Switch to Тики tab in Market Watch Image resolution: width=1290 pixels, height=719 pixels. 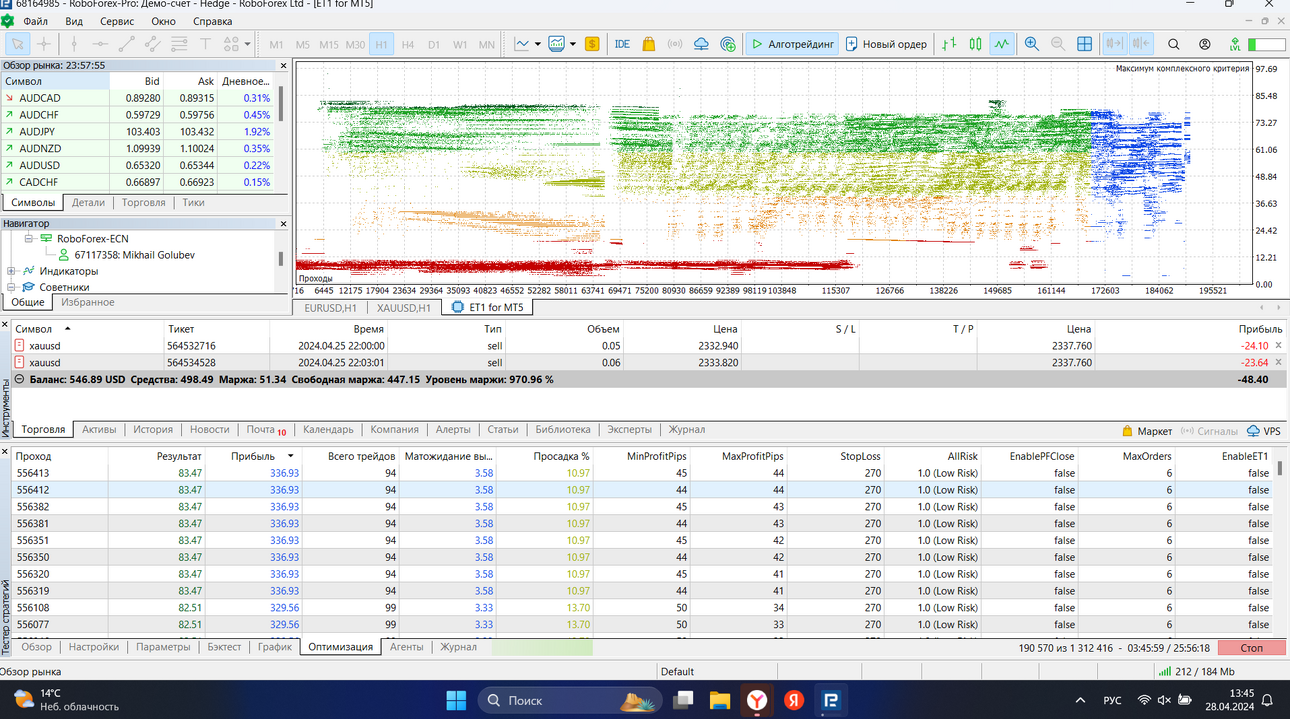(x=193, y=202)
